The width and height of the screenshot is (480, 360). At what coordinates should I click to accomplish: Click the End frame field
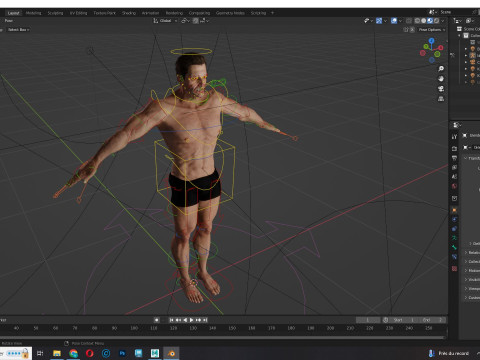pos(433,320)
